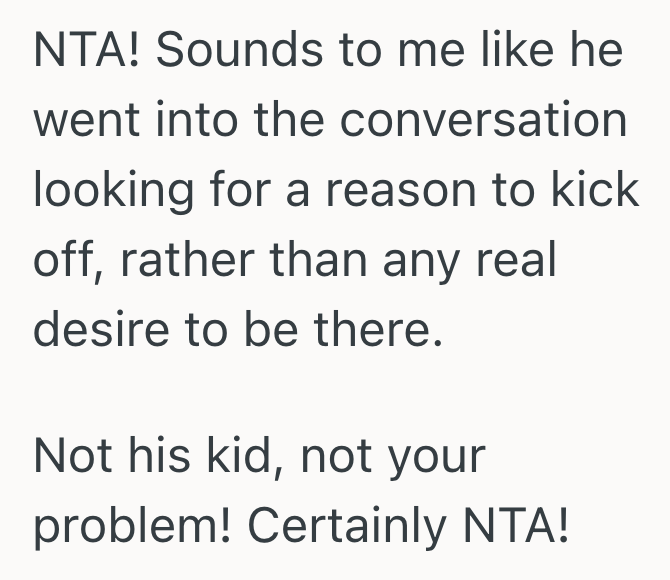Click the word "Sounds" in the first line

240,52
